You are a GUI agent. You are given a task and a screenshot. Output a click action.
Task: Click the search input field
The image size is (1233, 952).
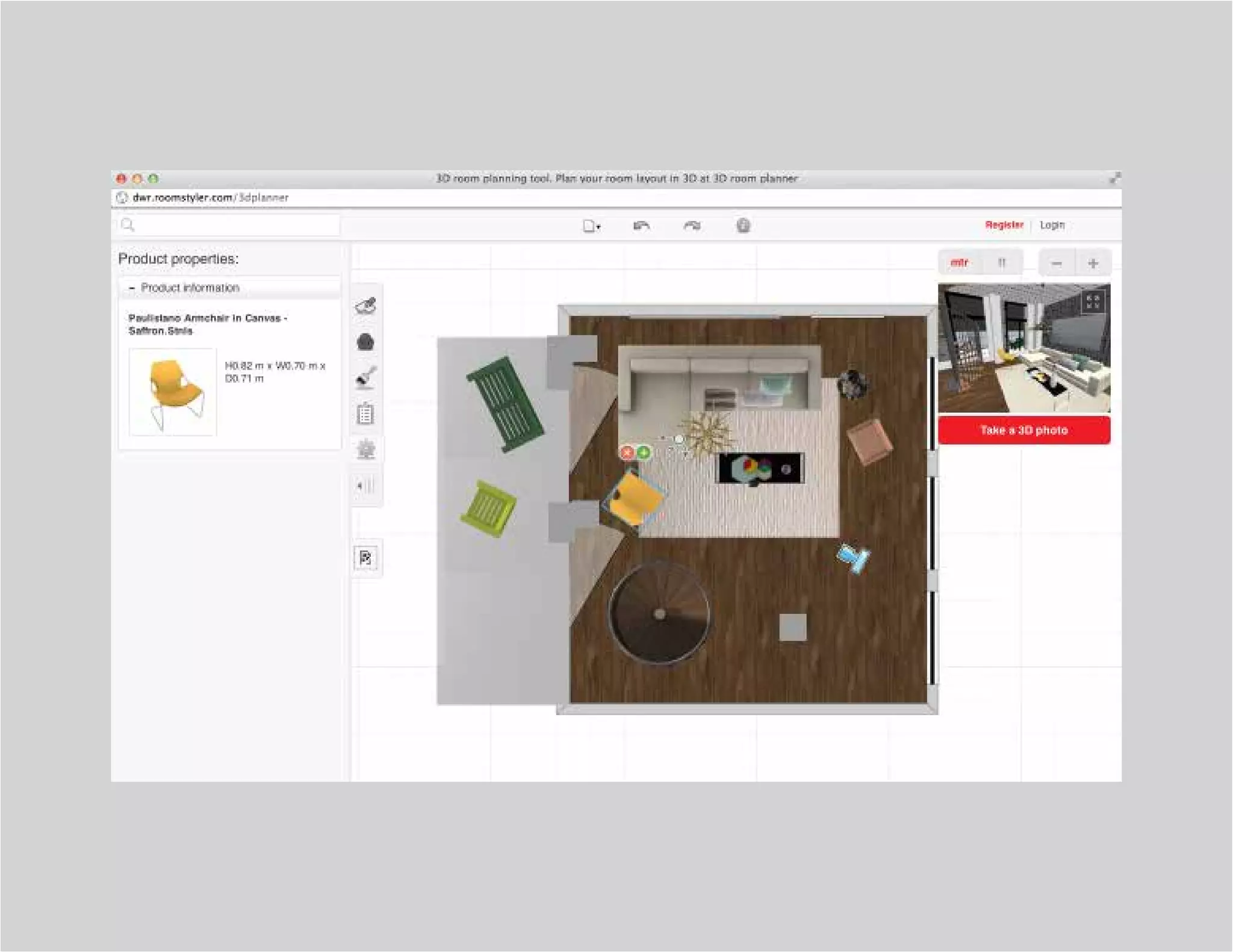click(235, 225)
